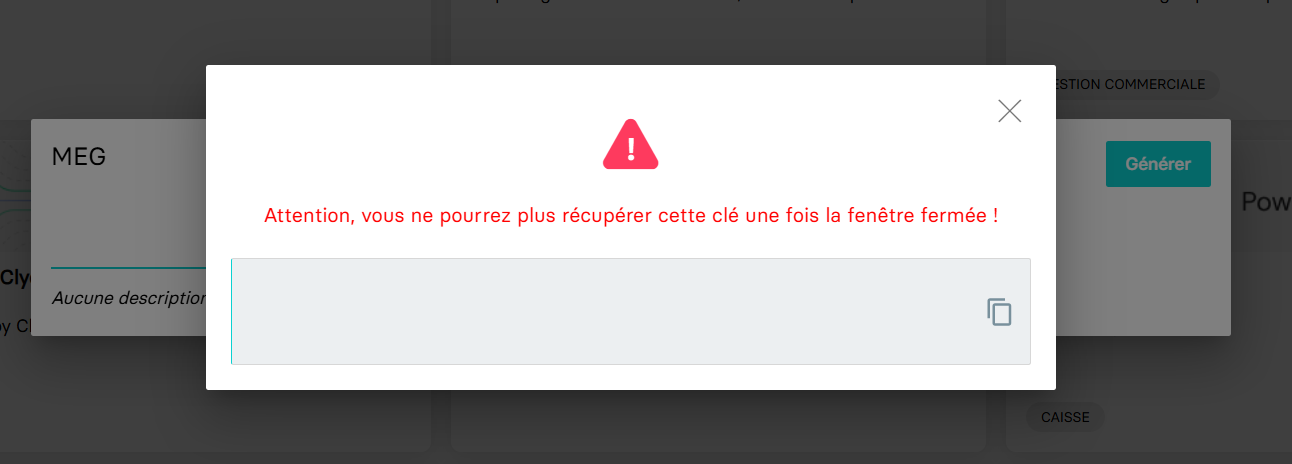This screenshot has width=1292, height=464.
Task: Copy the generated key with the clipboard icon
Action: [1000, 312]
